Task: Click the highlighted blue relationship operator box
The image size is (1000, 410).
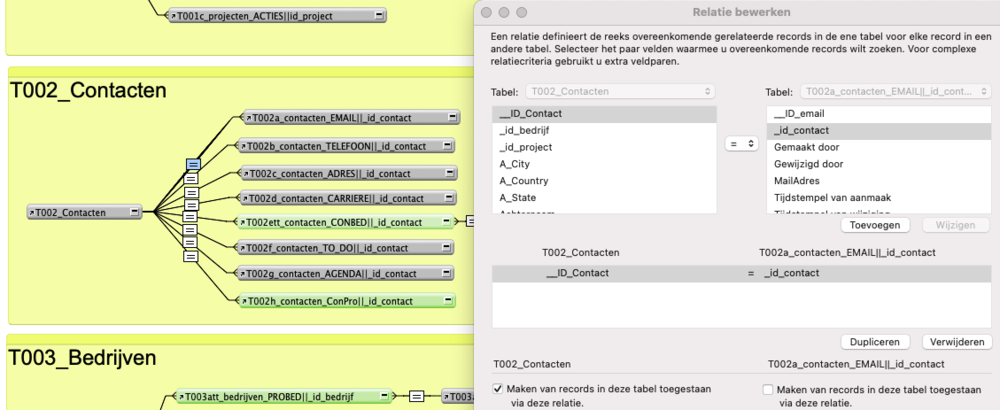Action: coord(193,163)
